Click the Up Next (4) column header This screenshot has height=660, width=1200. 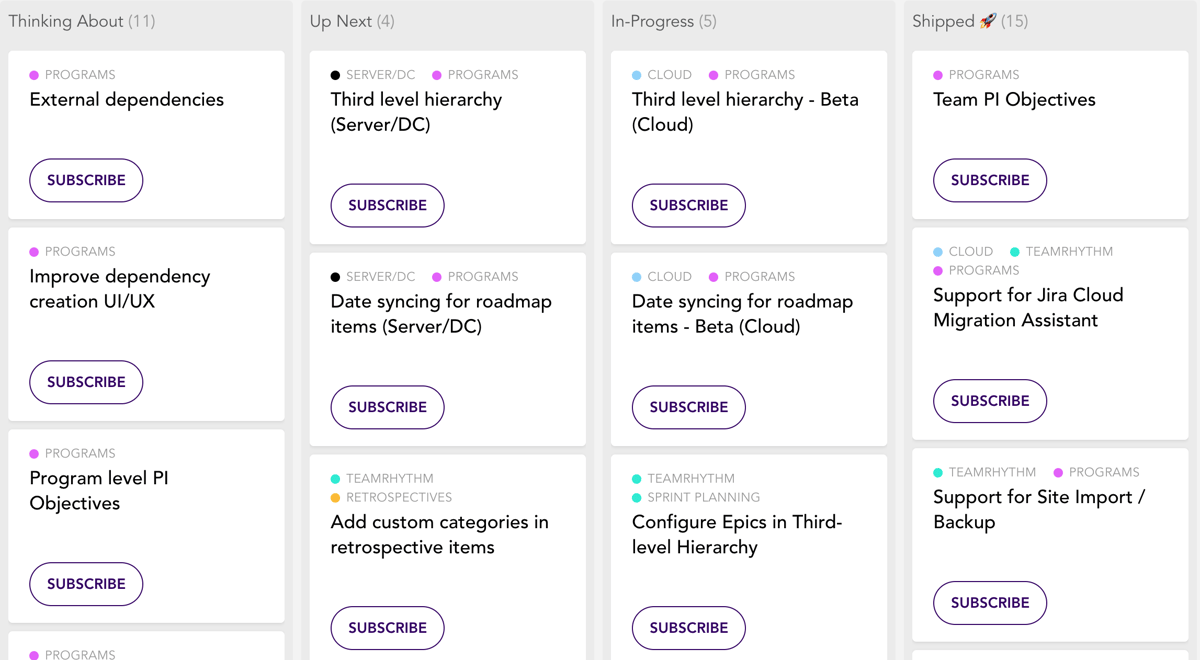352,21
